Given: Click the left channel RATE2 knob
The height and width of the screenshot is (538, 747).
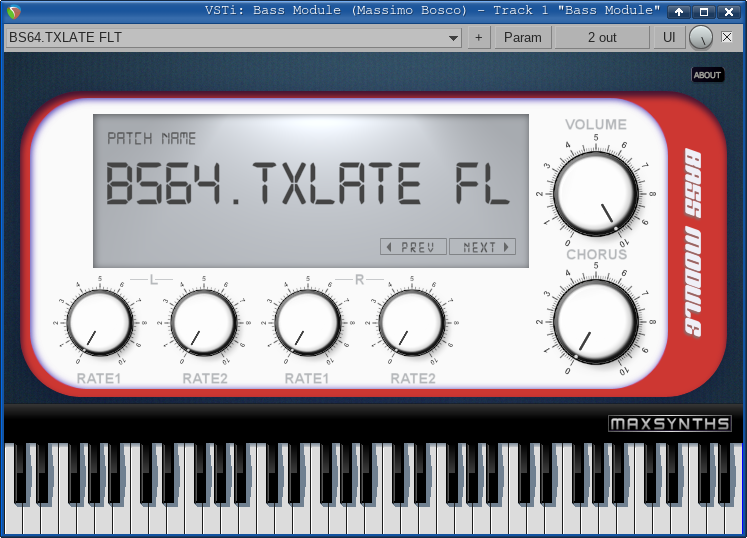Looking at the screenshot, I should [203, 323].
